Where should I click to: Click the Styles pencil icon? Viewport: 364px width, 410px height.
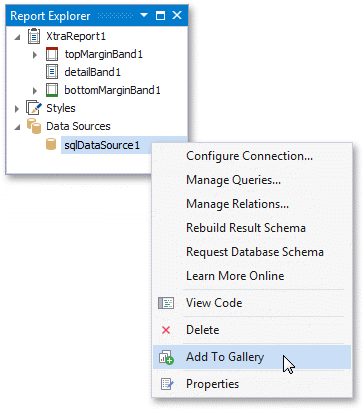point(34,108)
